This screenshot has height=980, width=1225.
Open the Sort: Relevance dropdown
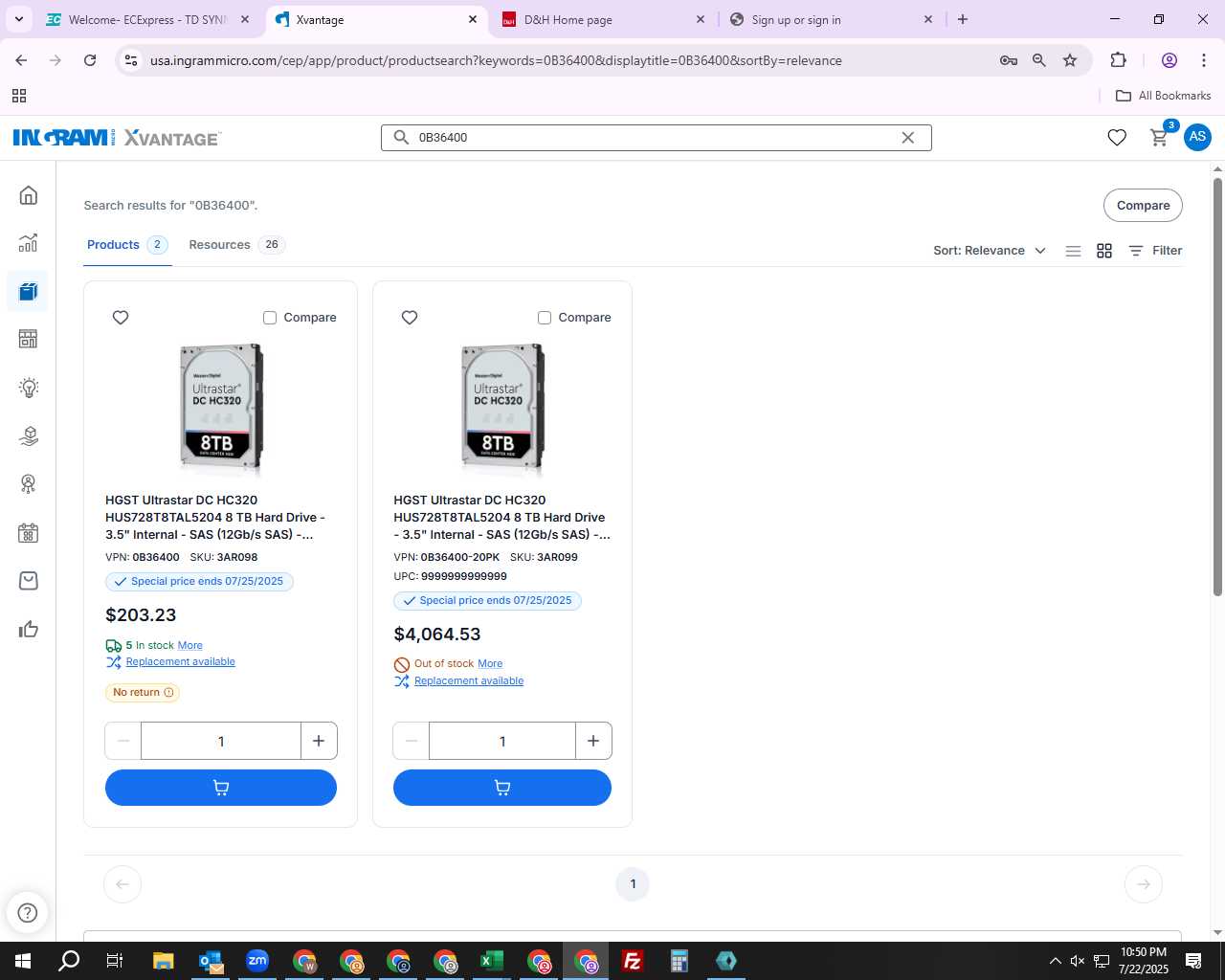pyautogui.click(x=990, y=251)
